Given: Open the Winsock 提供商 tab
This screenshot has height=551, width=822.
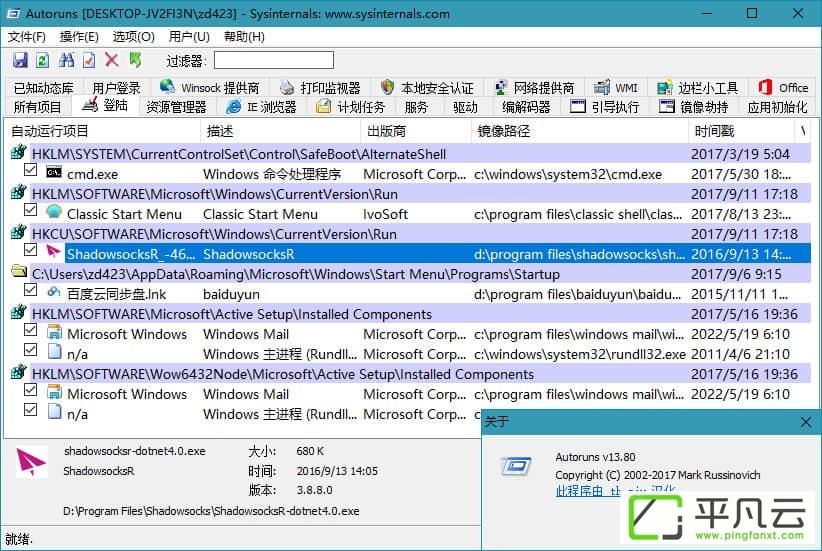Looking at the screenshot, I should pos(210,88).
